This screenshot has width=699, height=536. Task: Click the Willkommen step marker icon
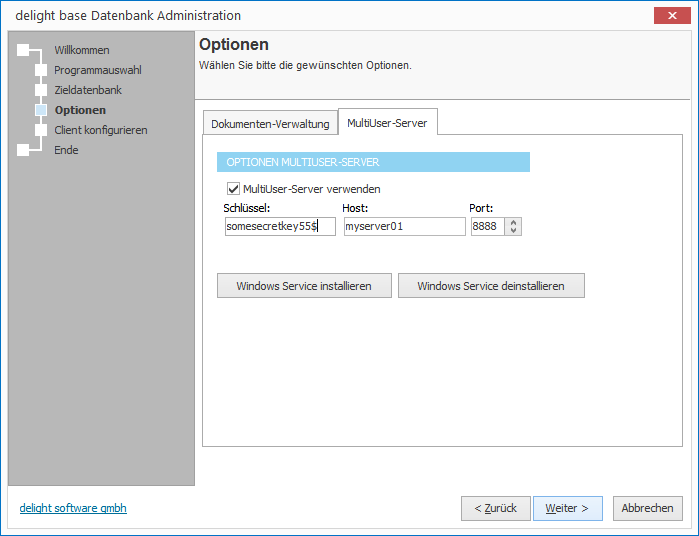click(x=24, y=50)
